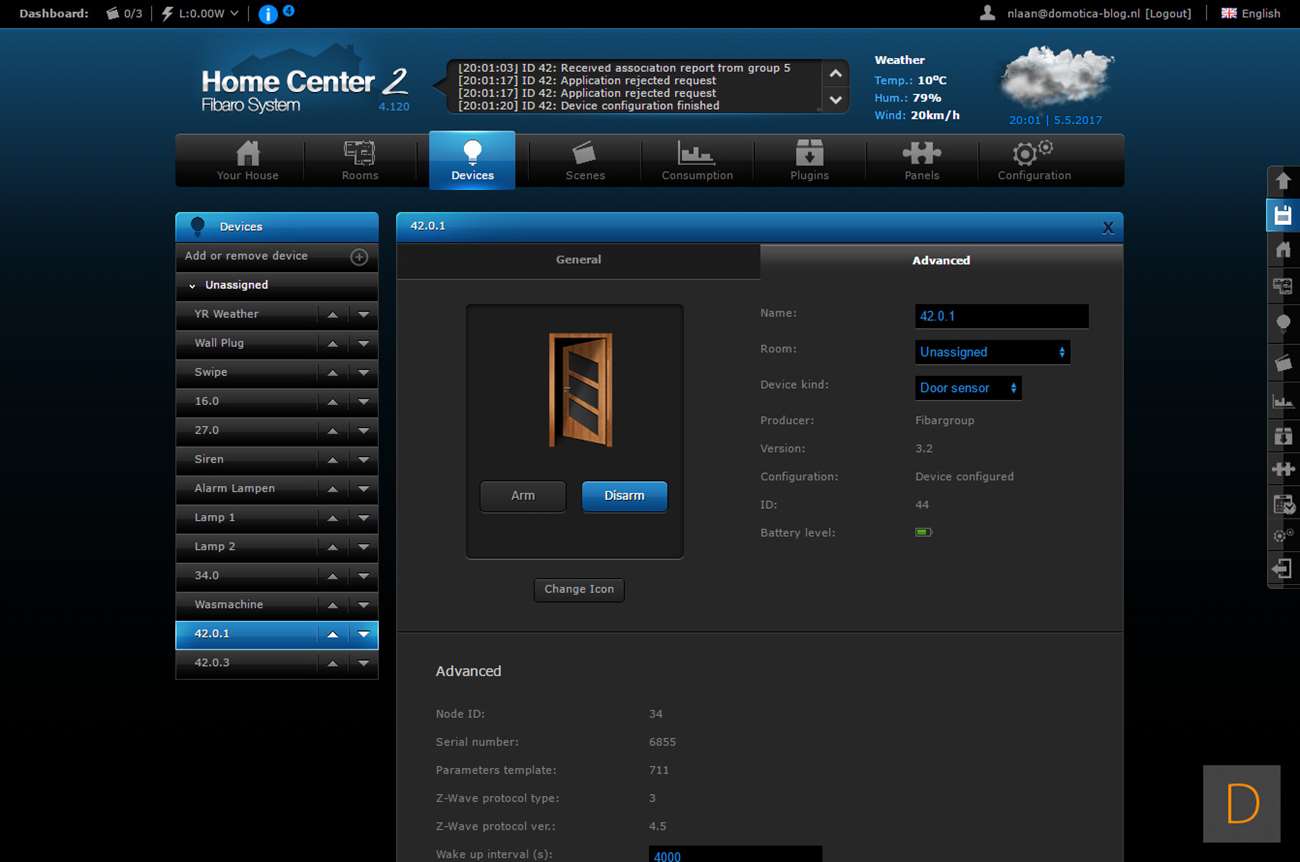
Task: Arm the door sensor
Action: (x=523, y=496)
